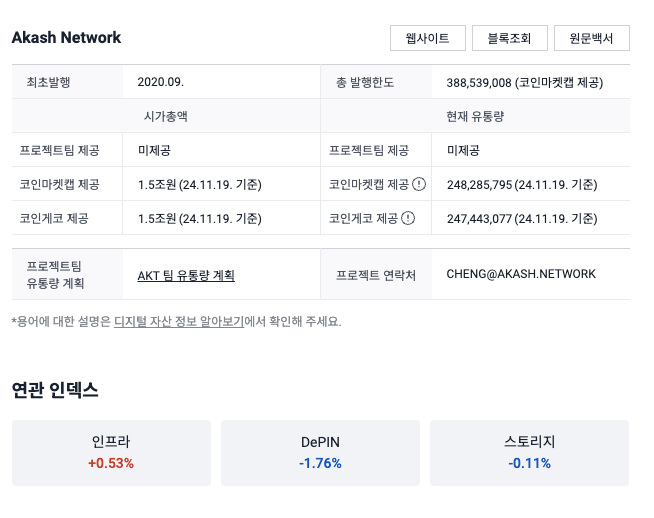
Task: Open the 원문백서 whitepaper button
Action: (x=591, y=38)
